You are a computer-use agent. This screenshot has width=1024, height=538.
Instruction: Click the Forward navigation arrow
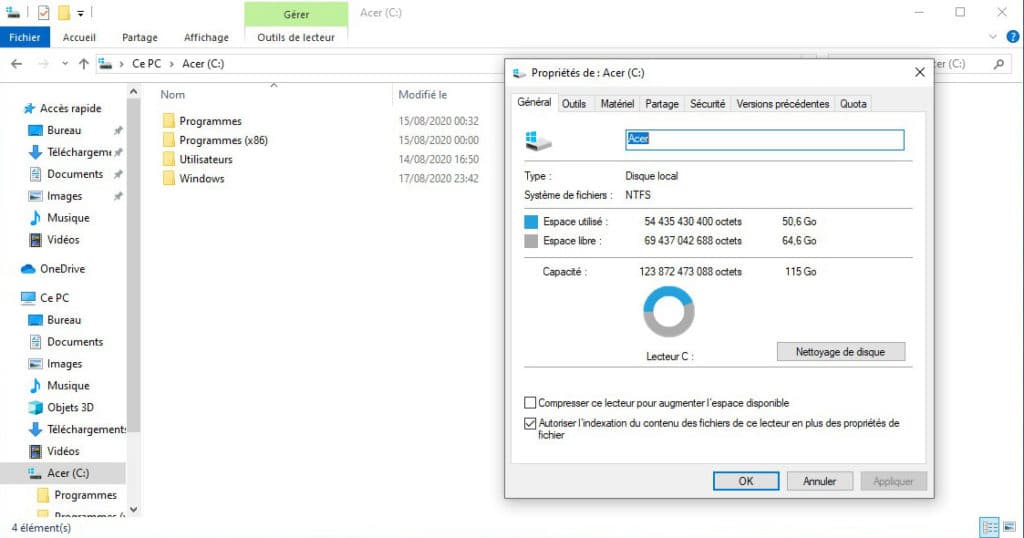tap(43, 63)
